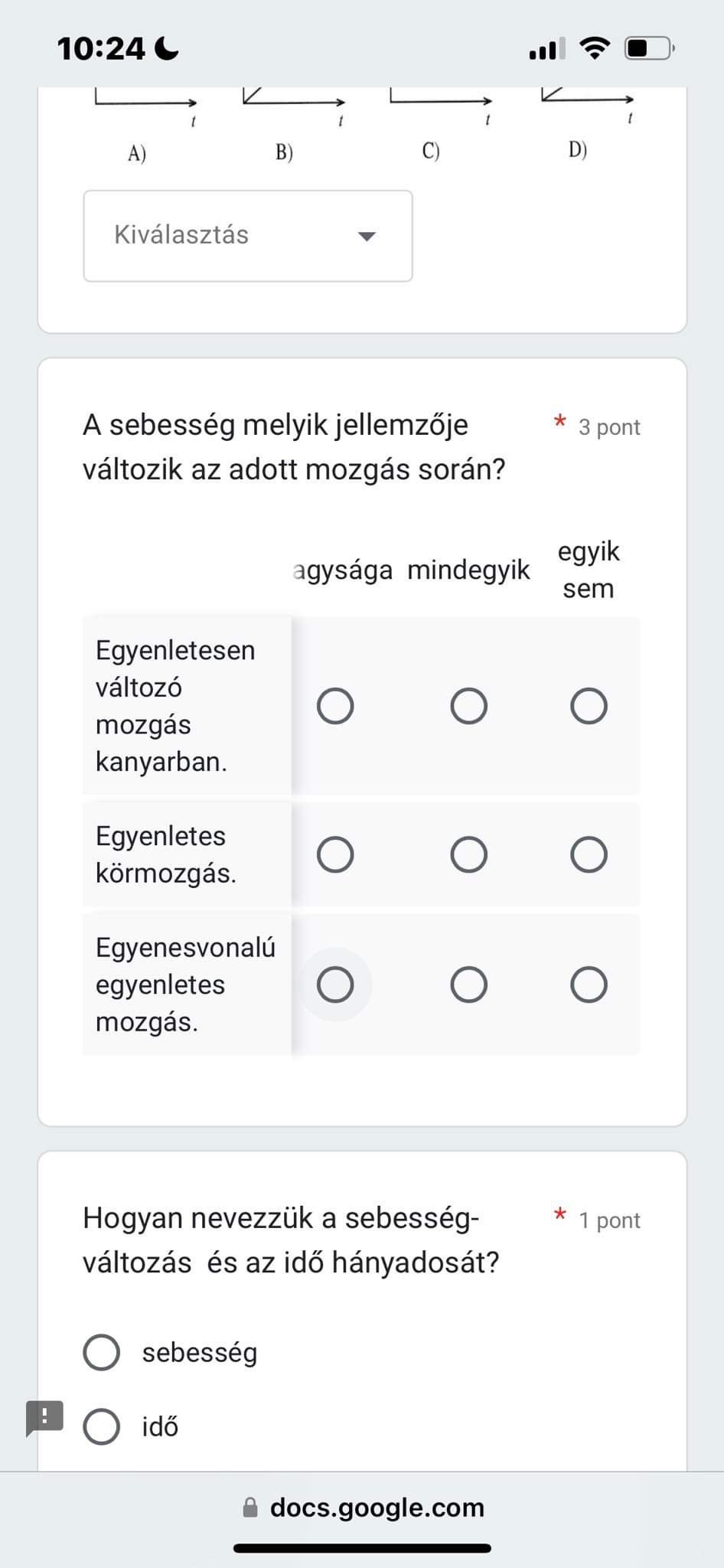Tap the lock icon beside docs.google.com
Image resolution: width=724 pixels, height=1568 pixels.
[x=250, y=1508]
